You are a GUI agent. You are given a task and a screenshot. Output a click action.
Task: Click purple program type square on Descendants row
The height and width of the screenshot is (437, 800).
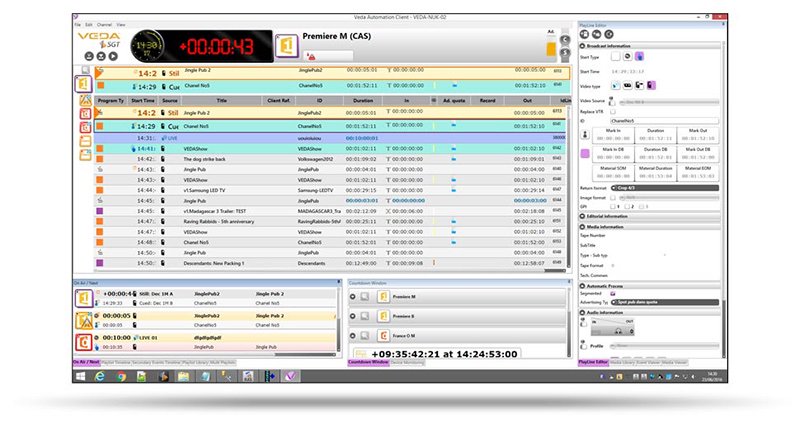[100, 263]
